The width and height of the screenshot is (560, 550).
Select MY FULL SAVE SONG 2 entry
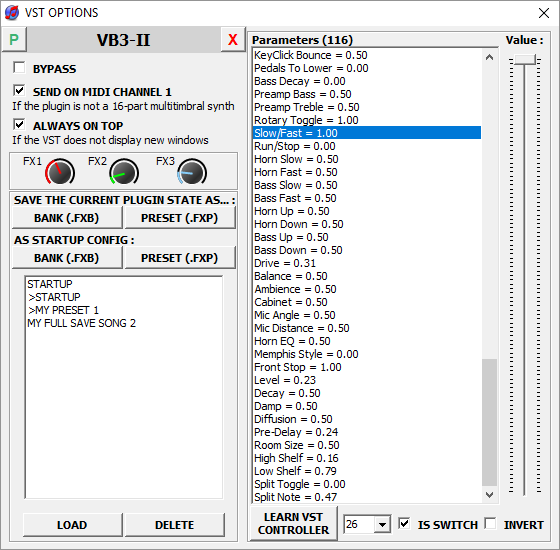pyautogui.click(x=81, y=323)
